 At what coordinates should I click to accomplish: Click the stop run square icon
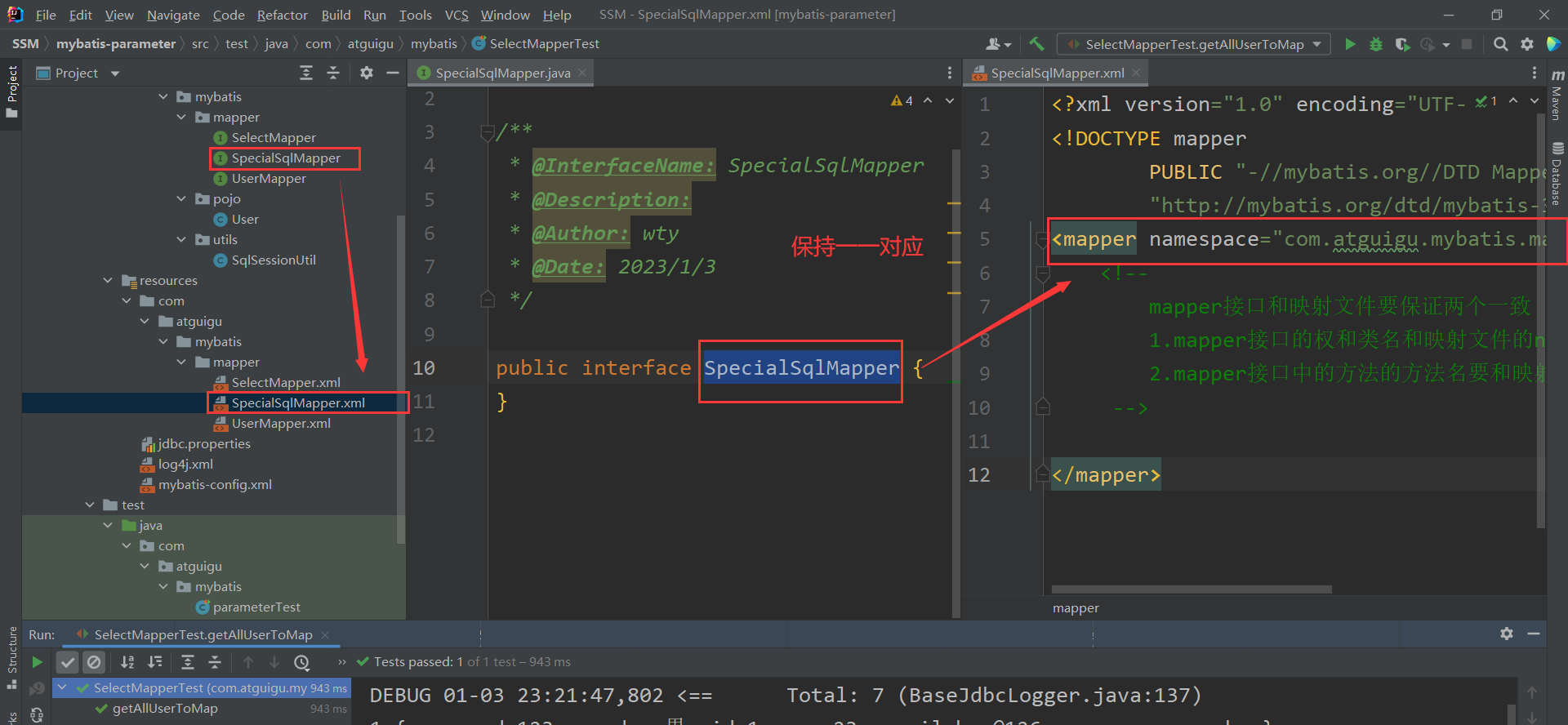(1467, 44)
